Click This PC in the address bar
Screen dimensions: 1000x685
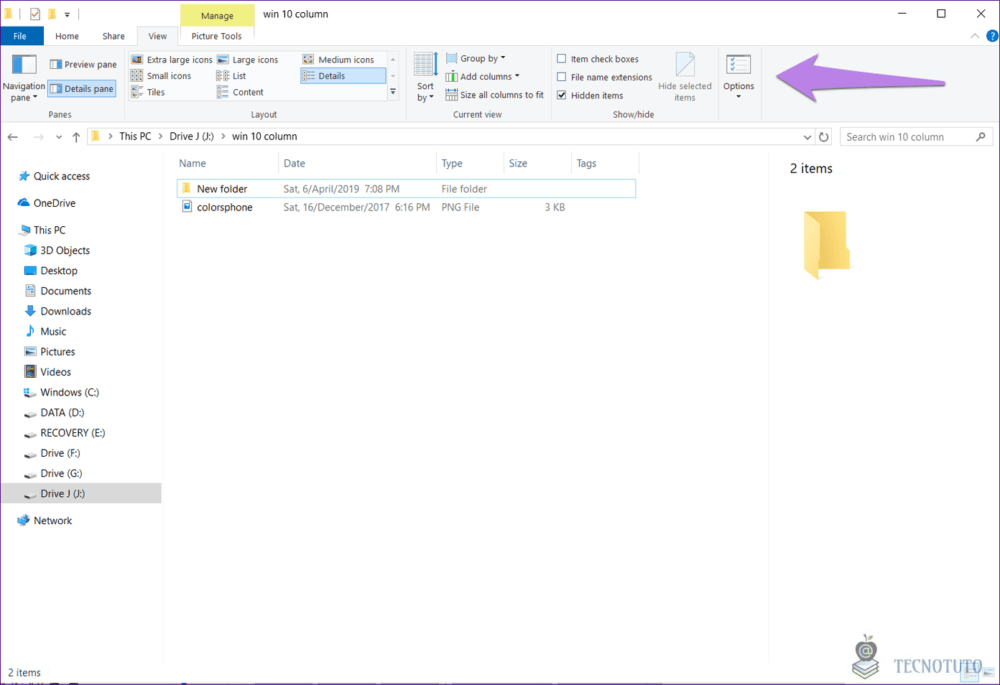[x=135, y=136]
